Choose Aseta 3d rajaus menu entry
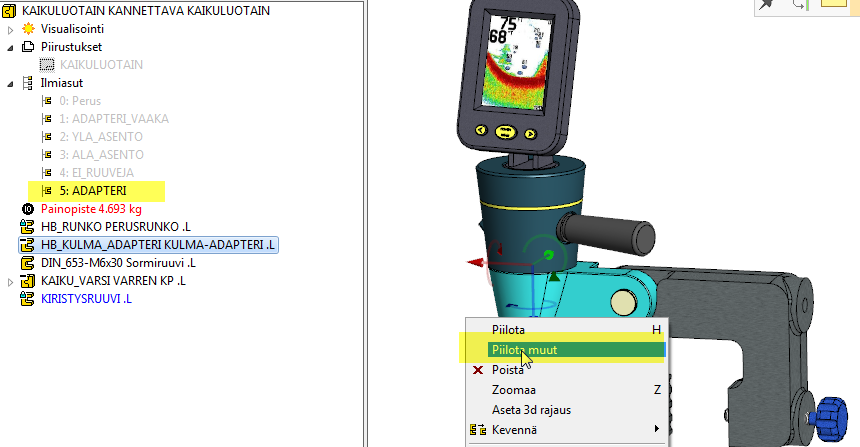 pos(567,410)
